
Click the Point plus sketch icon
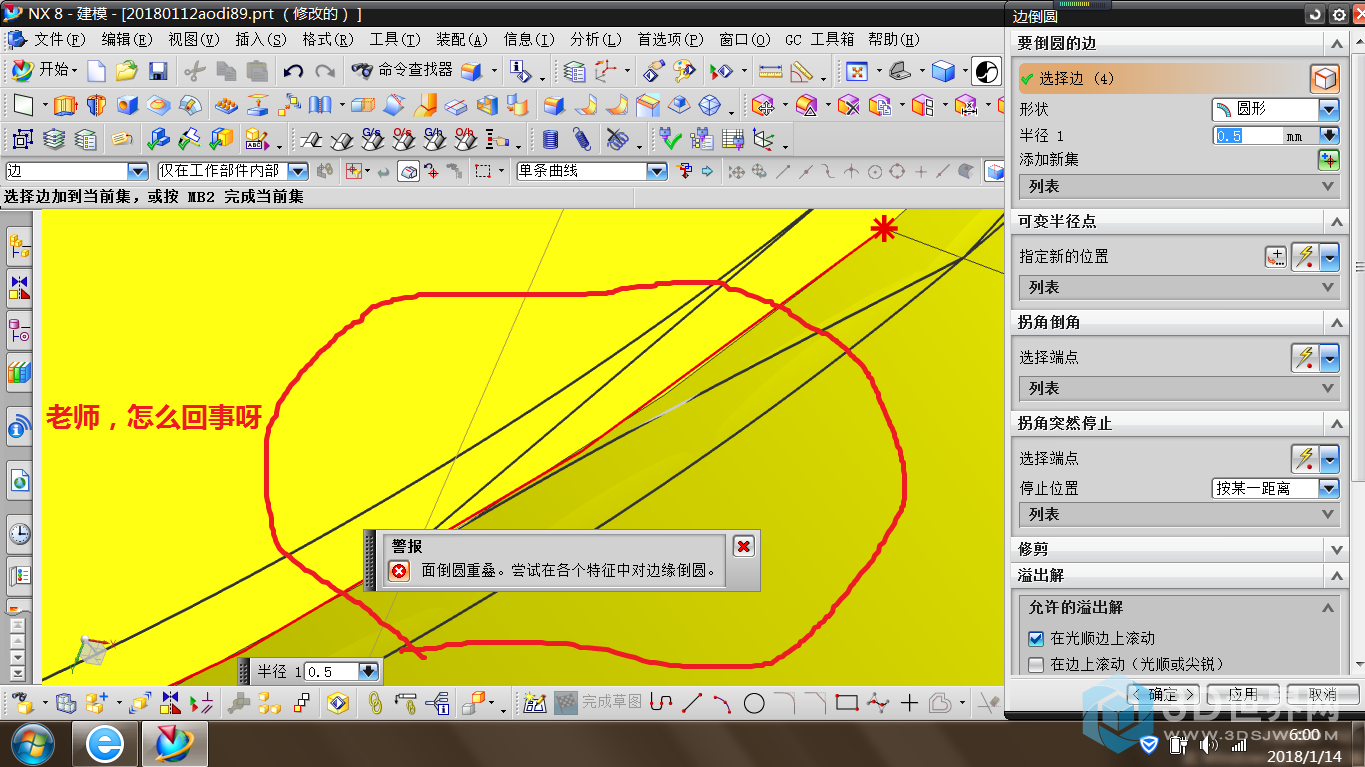click(x=909, y=703)
